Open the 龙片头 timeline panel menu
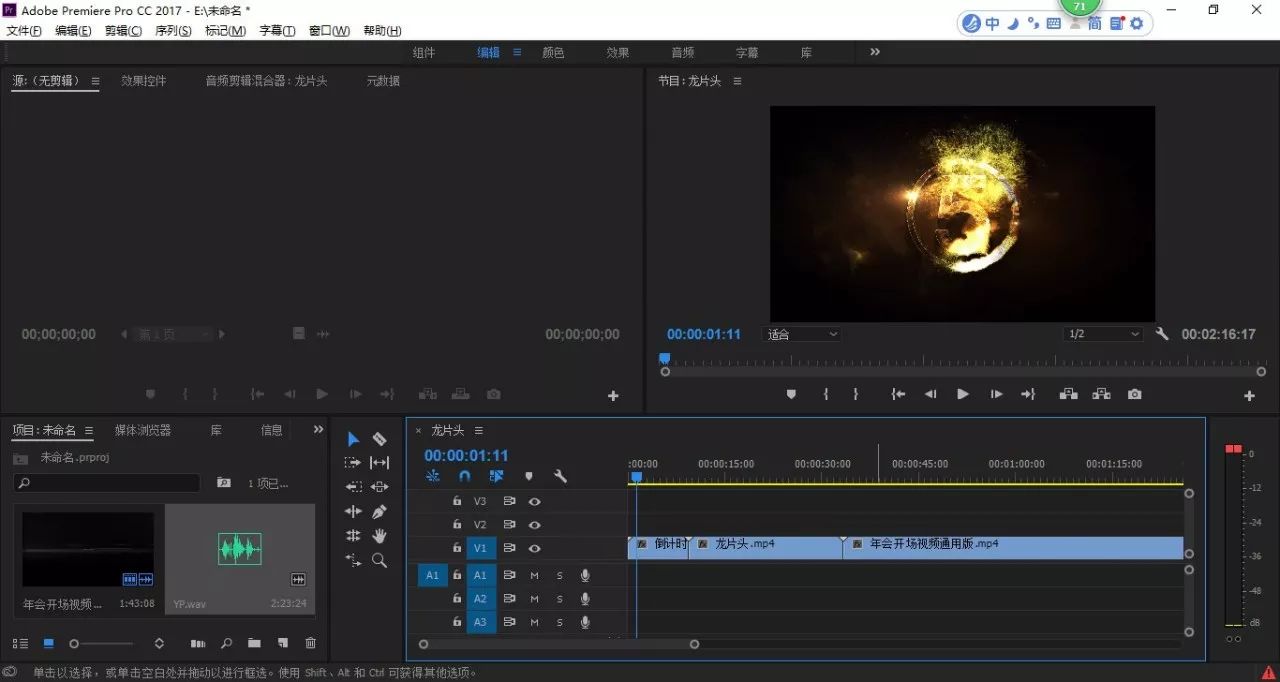The height and width of the screenshot is (682, 1280). click(x=478, y=430)
